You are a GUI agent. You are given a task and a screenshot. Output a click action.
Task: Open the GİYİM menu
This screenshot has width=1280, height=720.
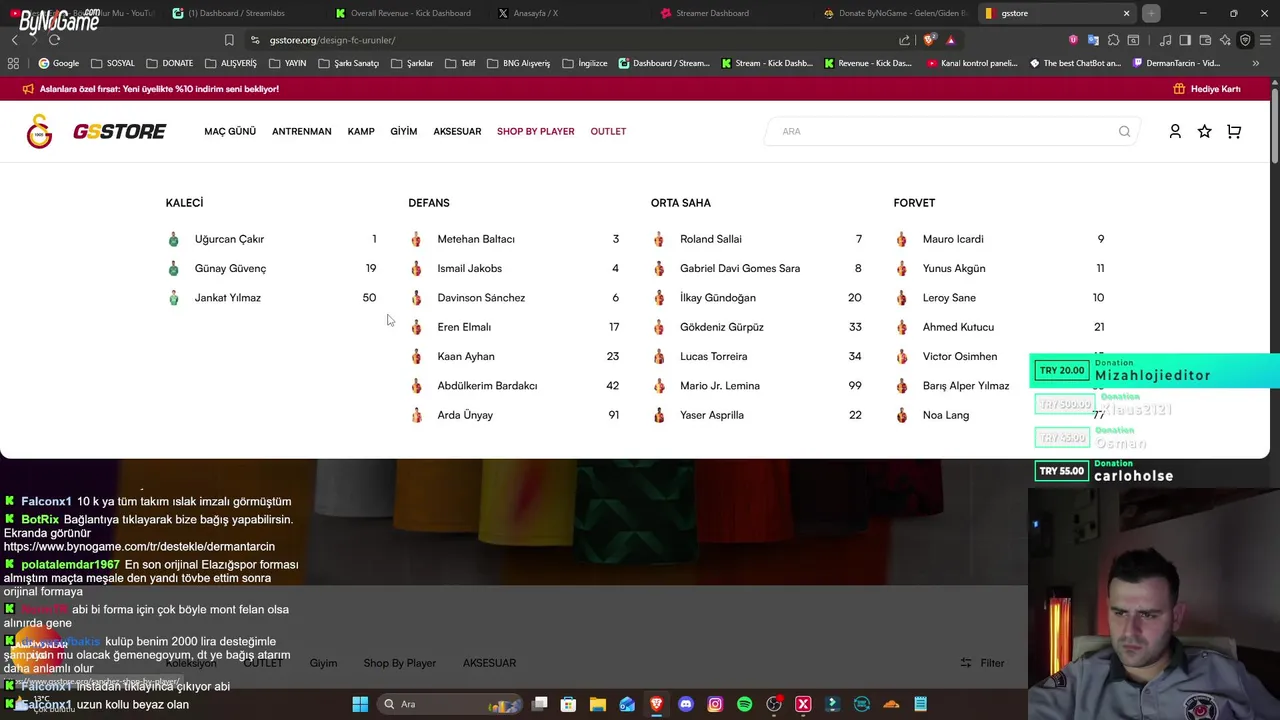click(403, 131)
